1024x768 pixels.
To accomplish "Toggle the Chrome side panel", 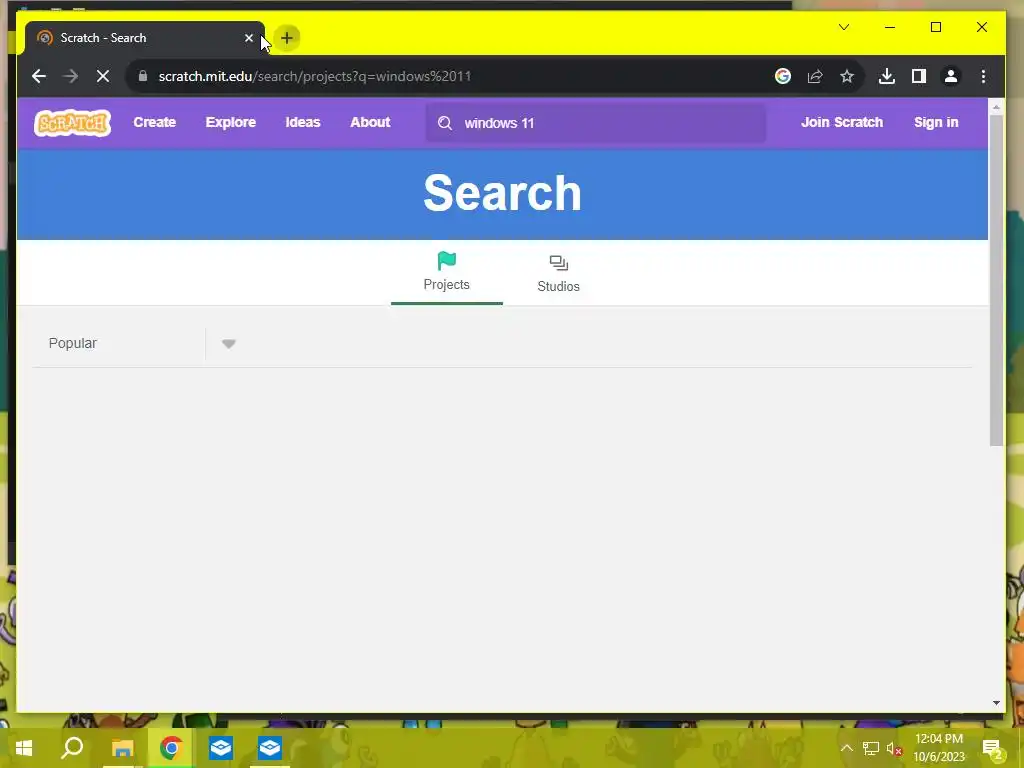I will click(919, 76).
